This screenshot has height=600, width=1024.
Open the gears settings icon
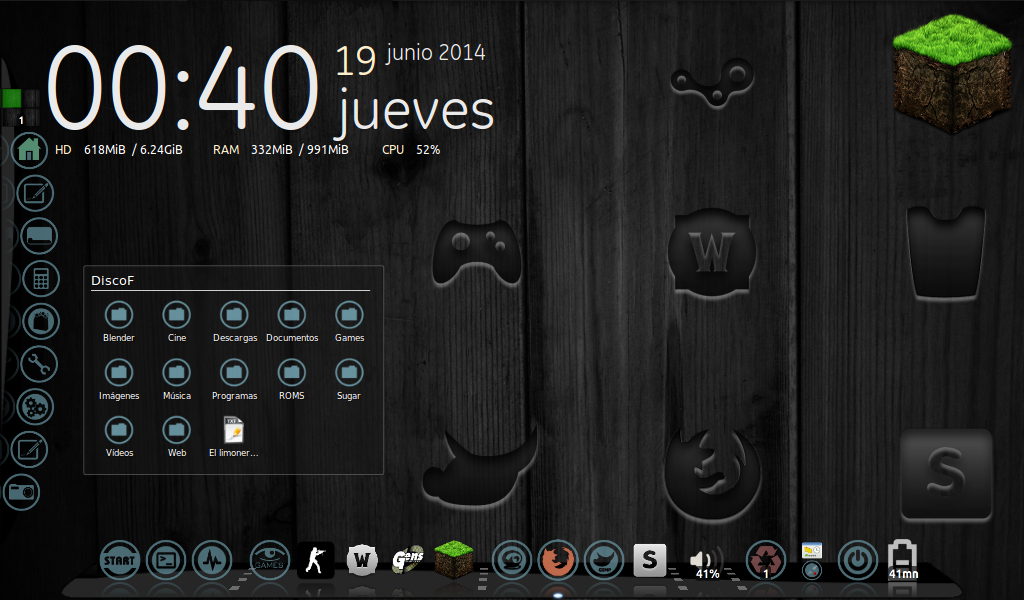pyautogui.click(x=35, y=407)
